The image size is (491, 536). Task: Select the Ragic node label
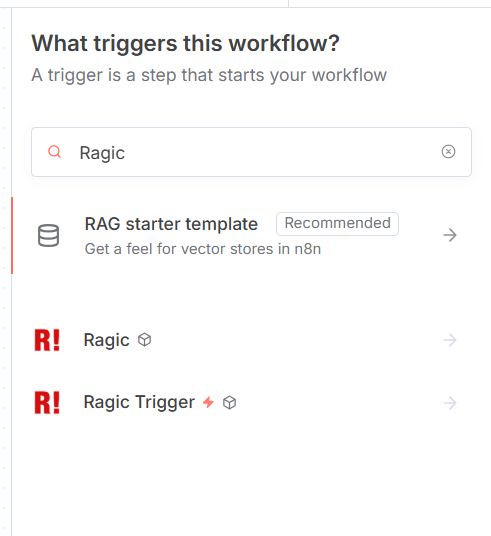pos(106,340)
